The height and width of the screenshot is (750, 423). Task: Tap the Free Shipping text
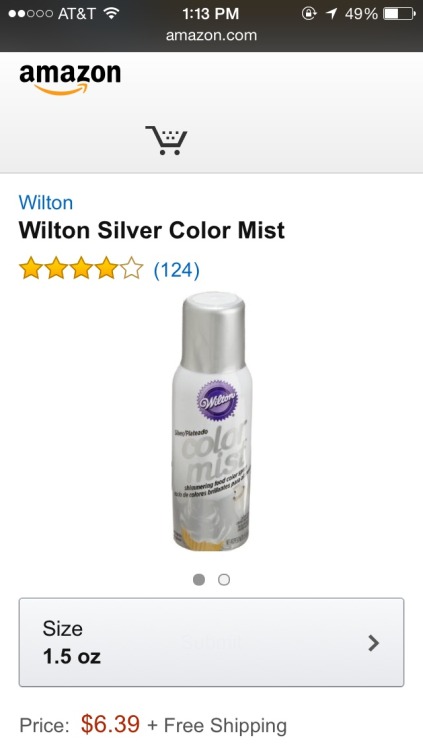225,726
